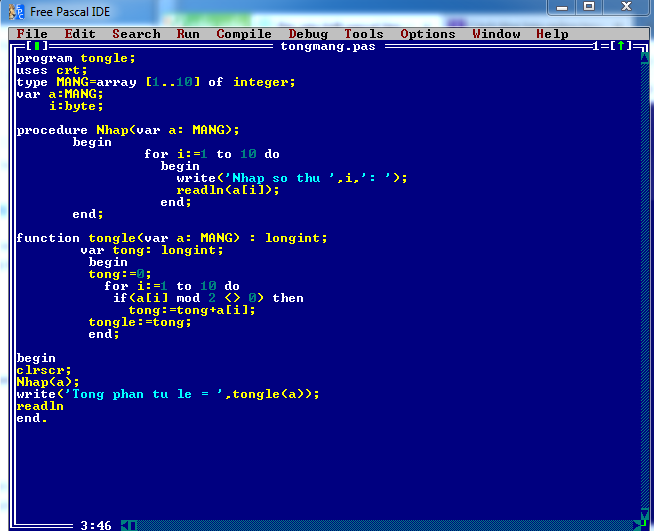Click the vertical scrollbar track
Screen dimensions: 654x531
(x=645, y=288)
